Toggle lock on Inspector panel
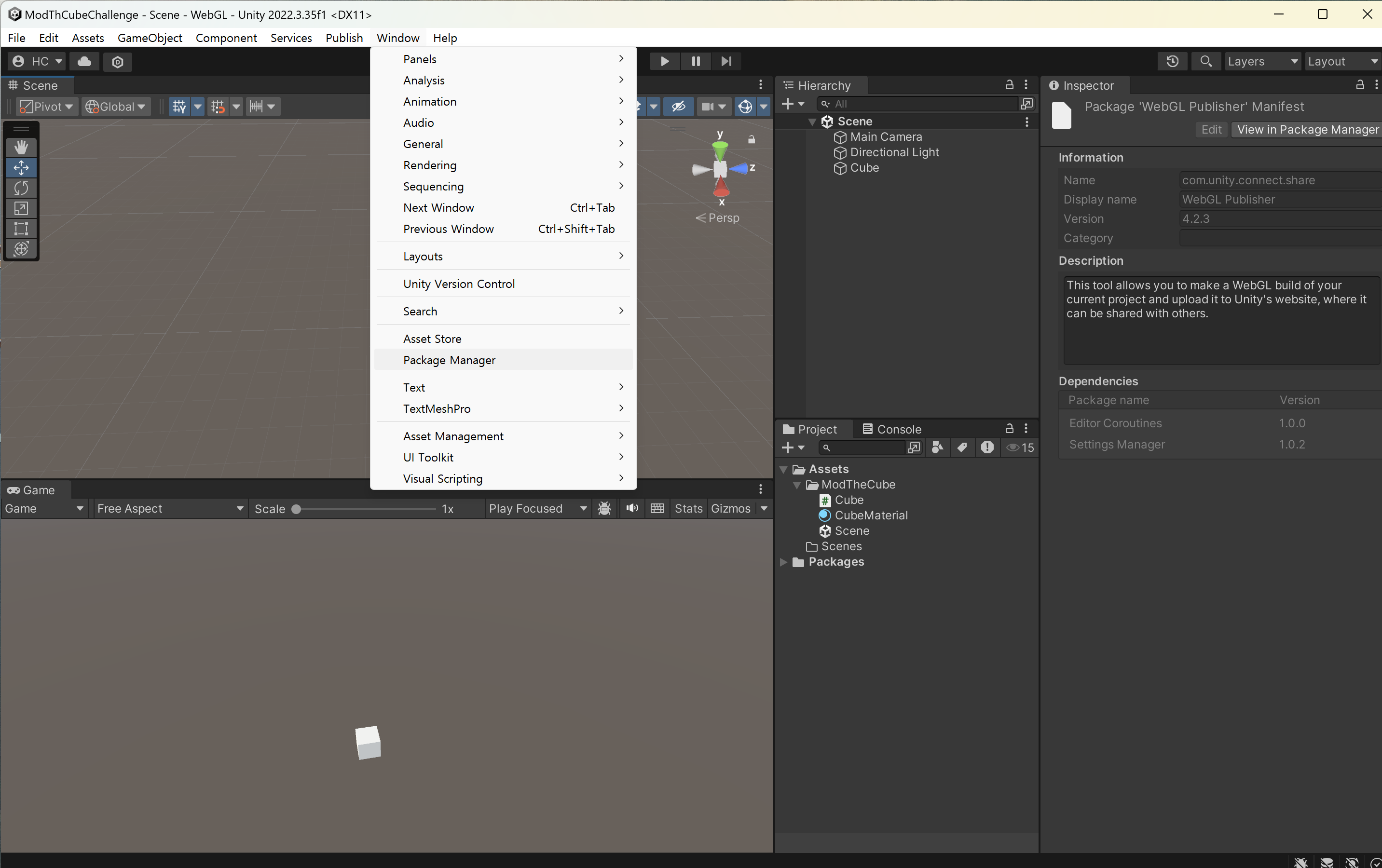 coord(1360,85)
